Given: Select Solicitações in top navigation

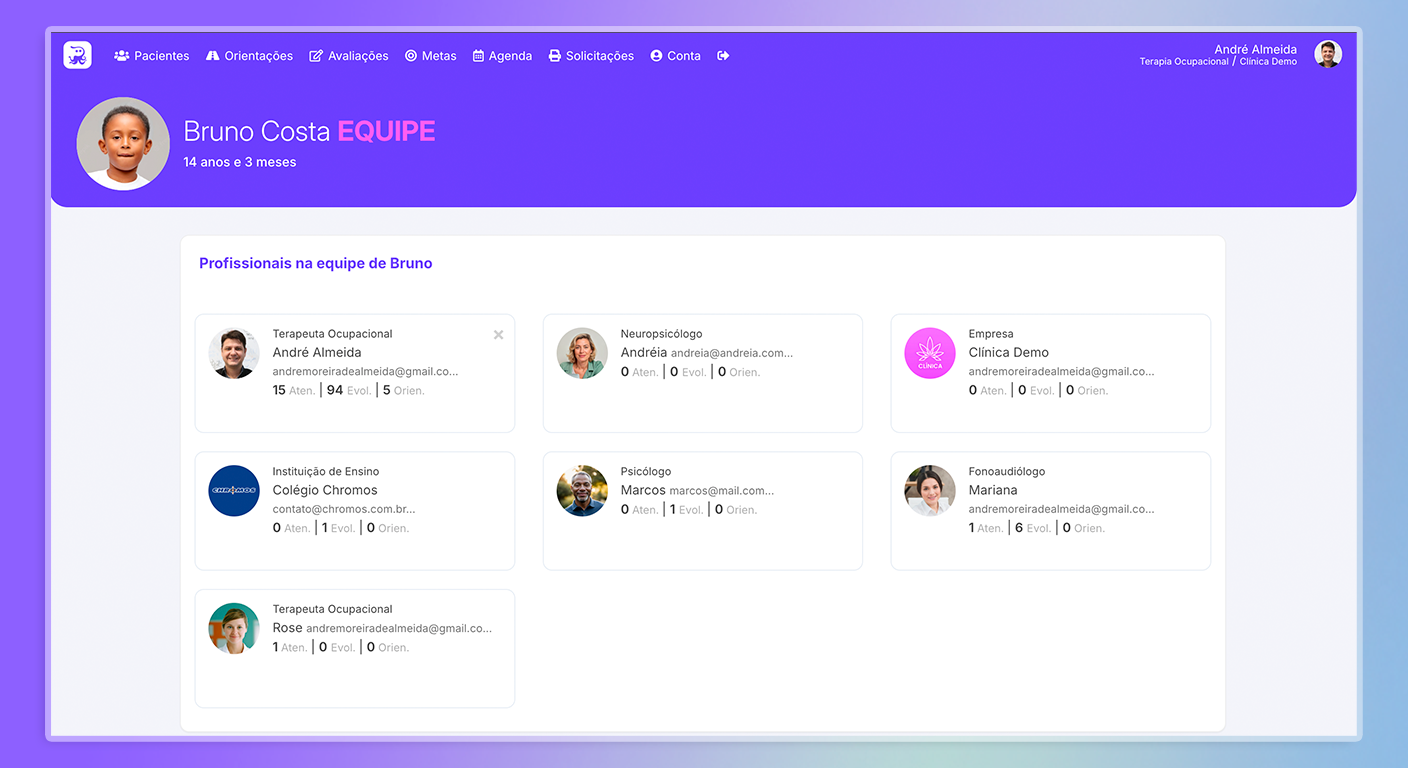Looking at the screenshot, I should [x=591, y=56].
